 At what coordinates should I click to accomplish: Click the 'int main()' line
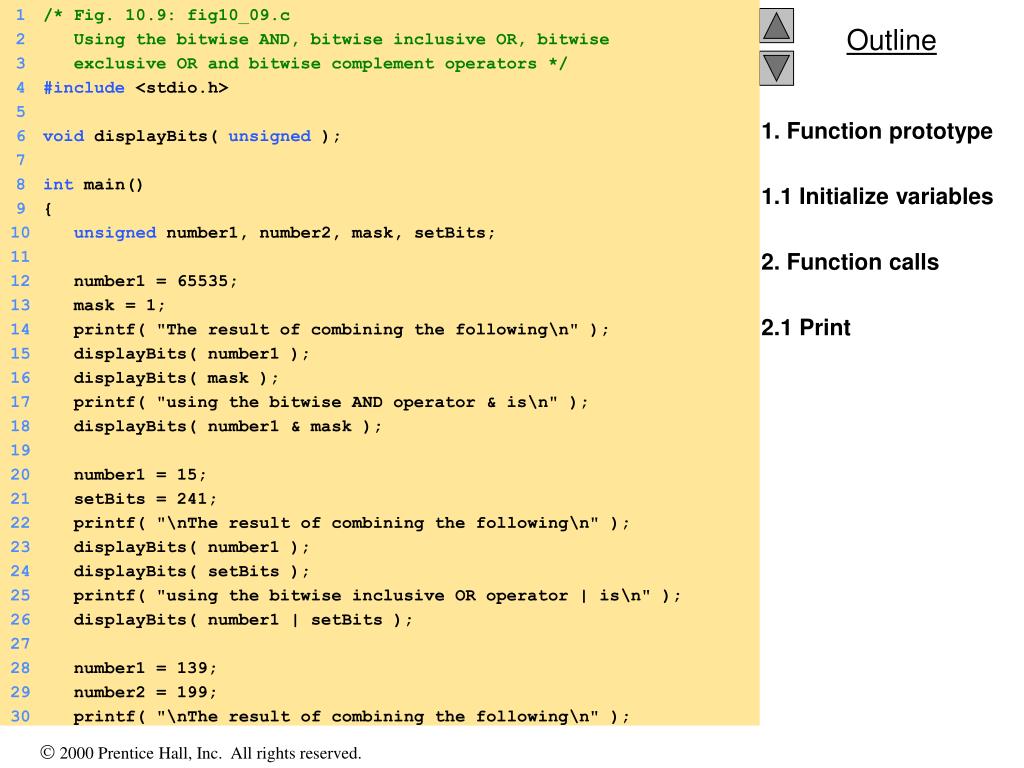pyautogui.click(x=93, y=184)
